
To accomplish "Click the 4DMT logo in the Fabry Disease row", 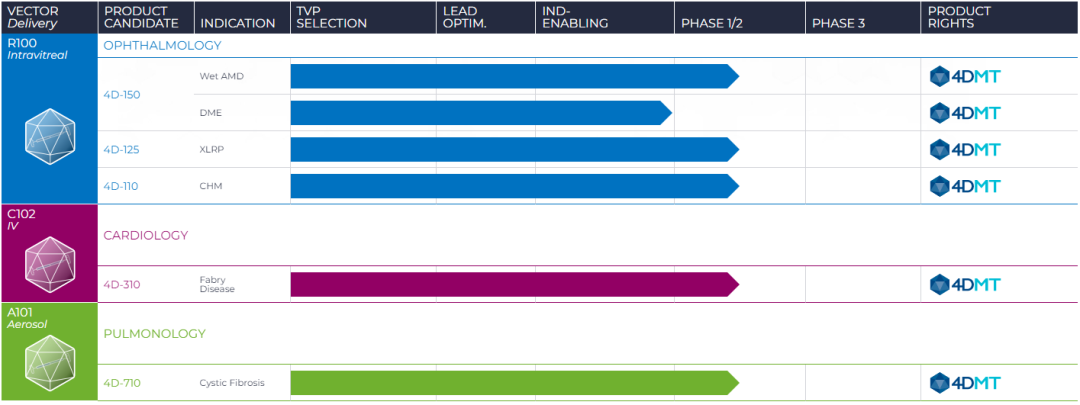I will [964, 284].
